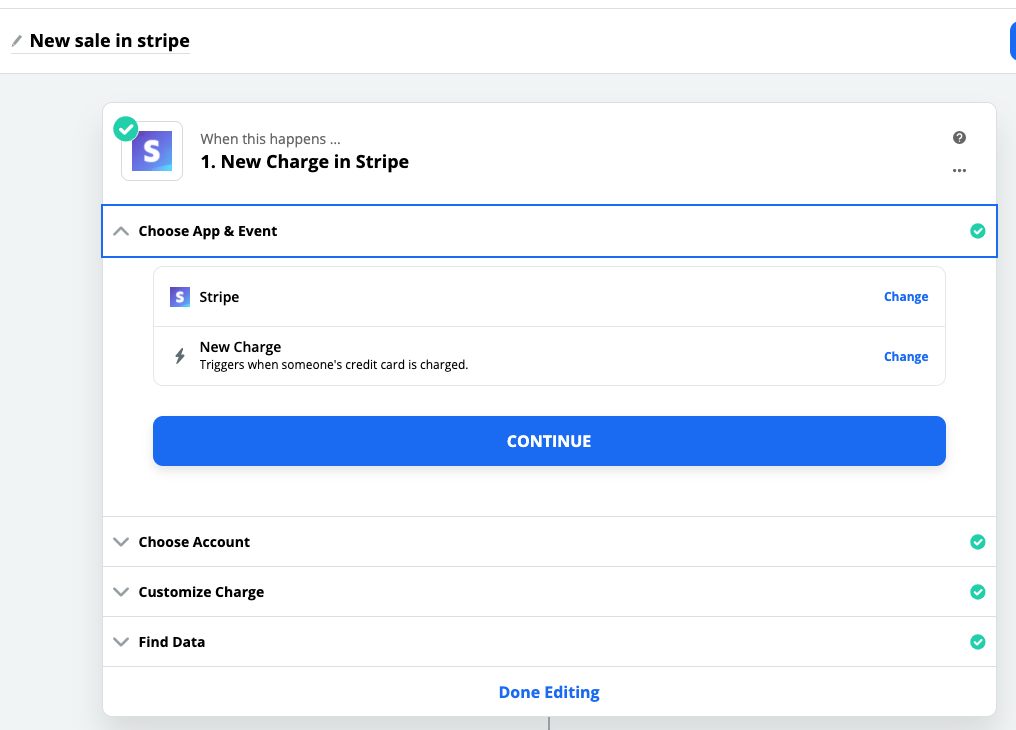The image size is (1016, 730).
Task: Click green check status on Find Data
Action: [978, 642]
